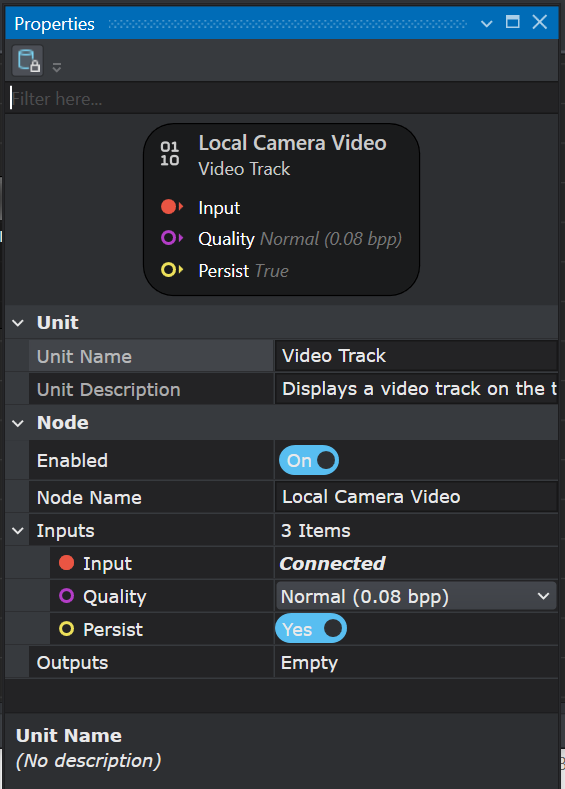Screen dimensions: 565x789
Task: Click the yellow Persist port in node preview
Action: pyautogui.click(x=172, y=270)
